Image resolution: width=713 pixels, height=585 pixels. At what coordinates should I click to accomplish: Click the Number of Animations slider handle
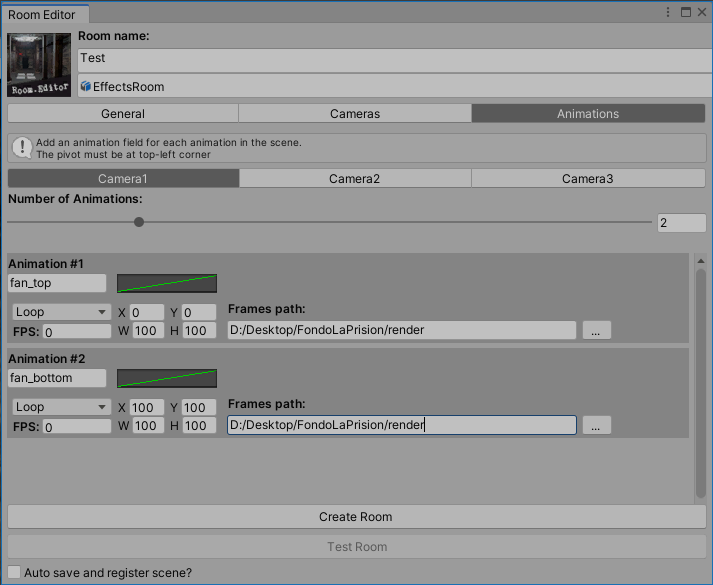[139, 222]
